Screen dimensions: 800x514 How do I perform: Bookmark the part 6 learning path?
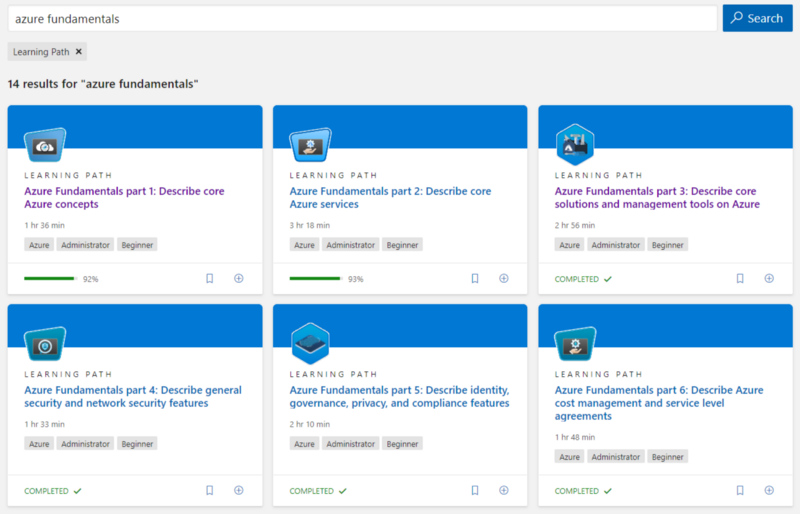(x=740, y=490)
